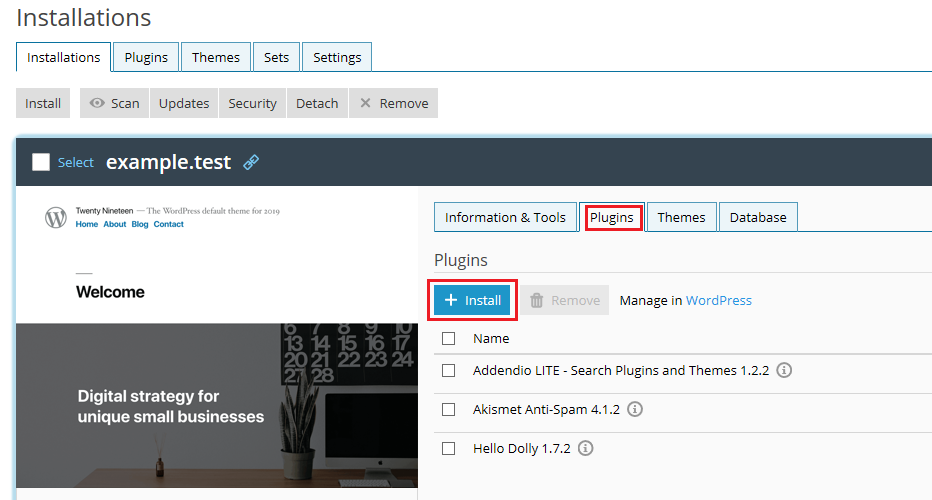This screenshot has height=500, width=932.
Task: Click the info icon next to Hello Dolly
Action: (x=585, y=448)
